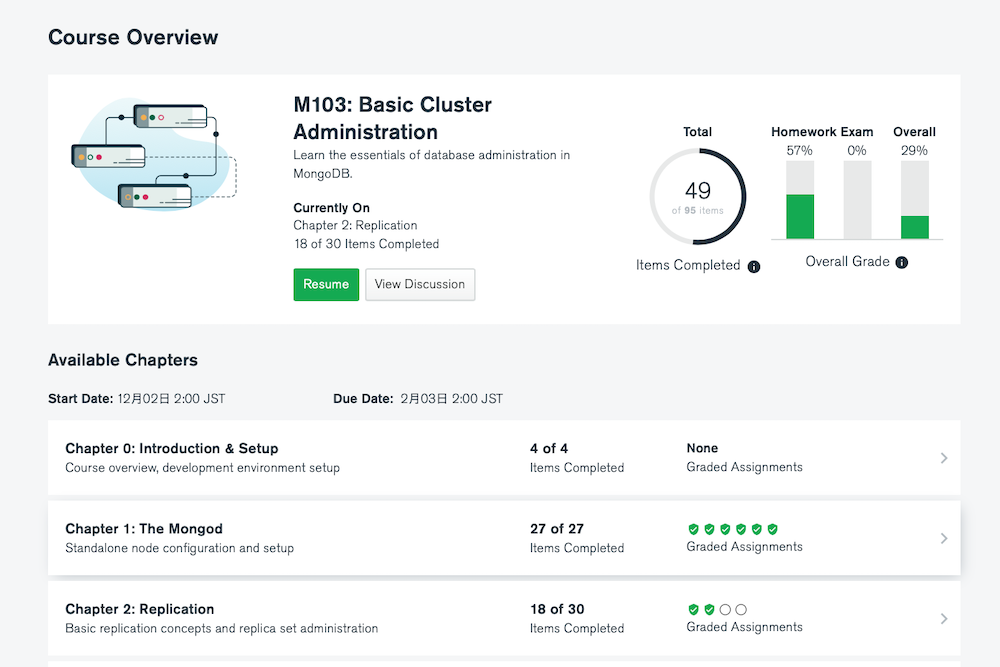Click the Overall 29% grade bar
This screenshot has width=1000, height=667.
[915, 200]
